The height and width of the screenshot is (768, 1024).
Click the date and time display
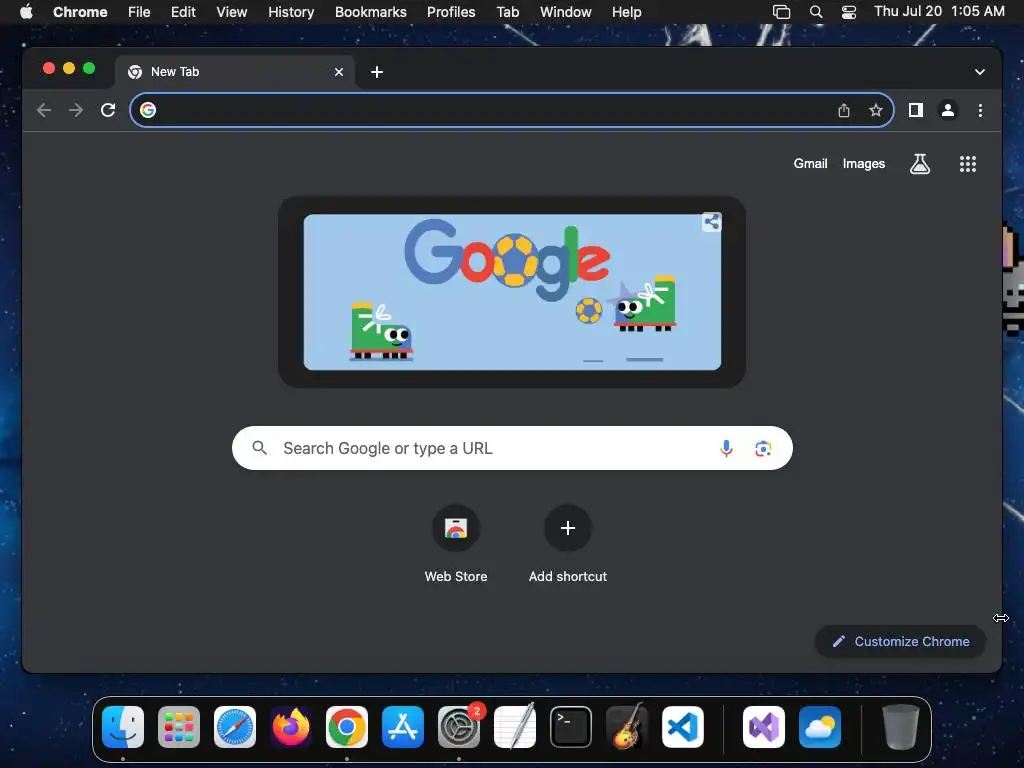coord(939,12)
